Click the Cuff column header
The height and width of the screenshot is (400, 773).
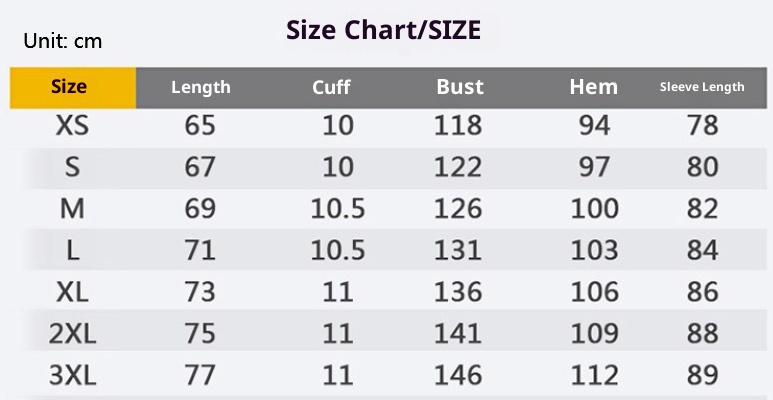pyautogui.click(x=331, y=87)
